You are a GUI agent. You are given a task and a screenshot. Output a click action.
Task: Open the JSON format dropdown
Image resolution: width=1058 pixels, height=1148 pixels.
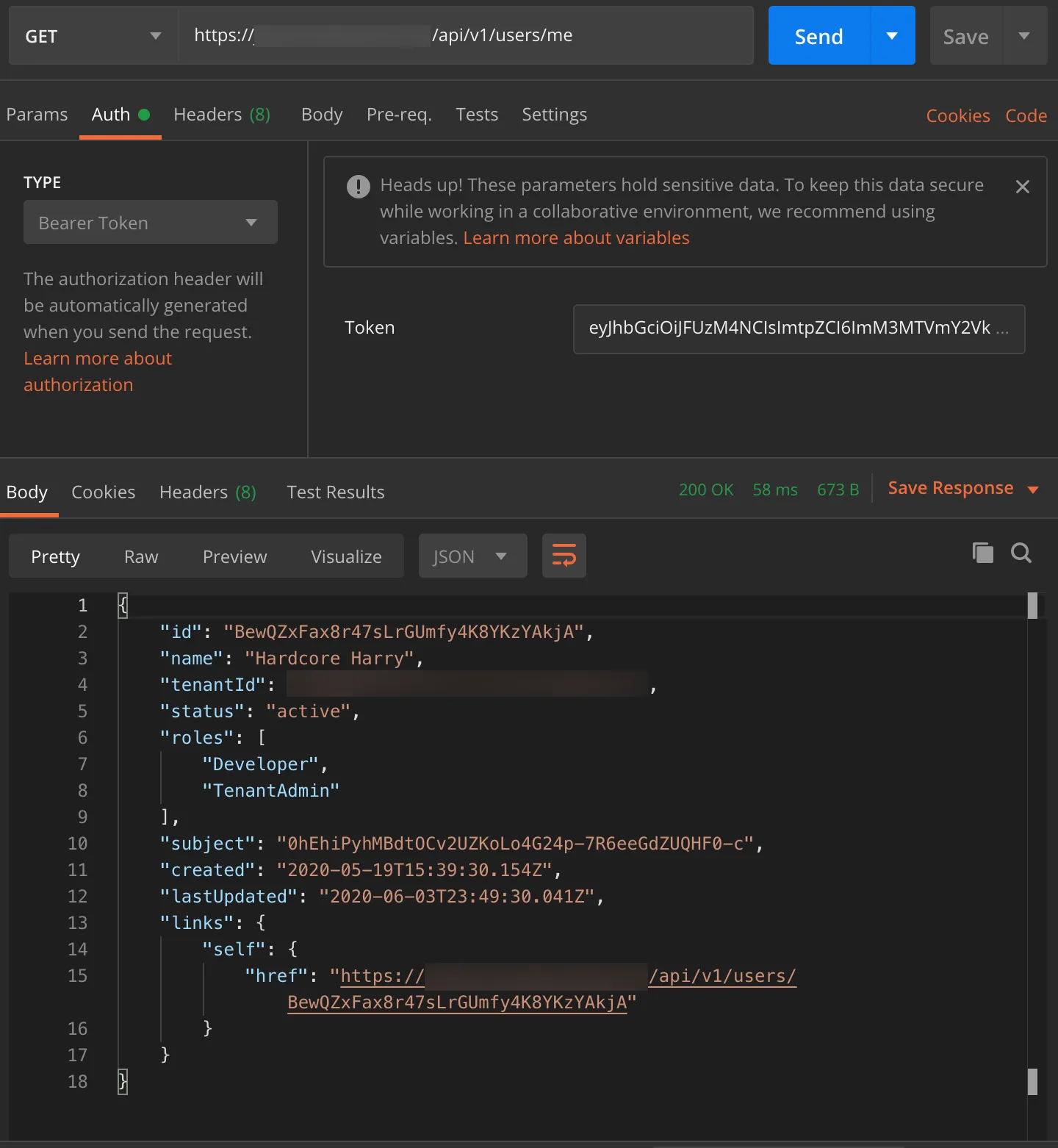(472, 556)
